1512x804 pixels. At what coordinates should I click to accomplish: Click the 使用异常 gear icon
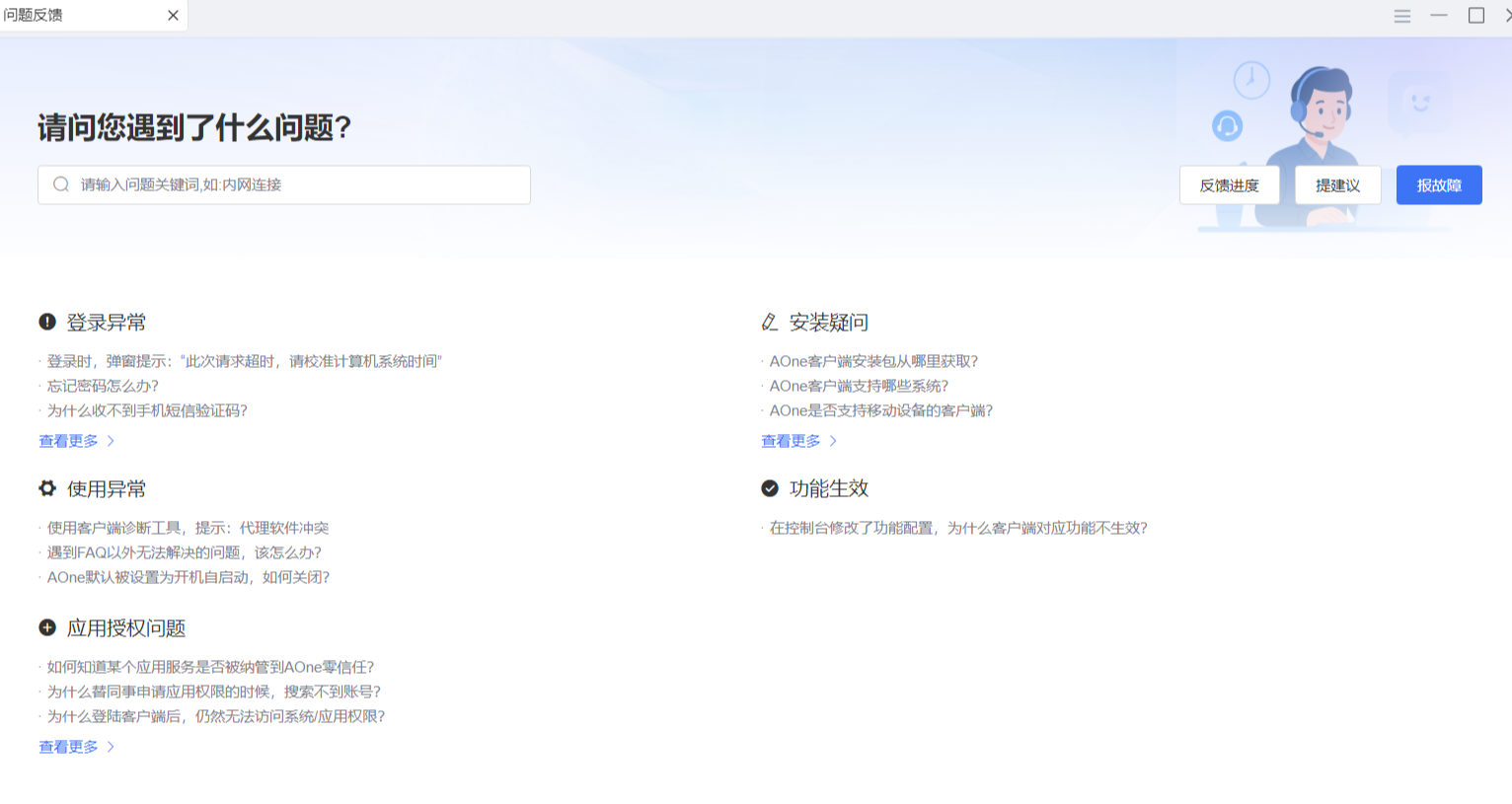tap(47, 488)
